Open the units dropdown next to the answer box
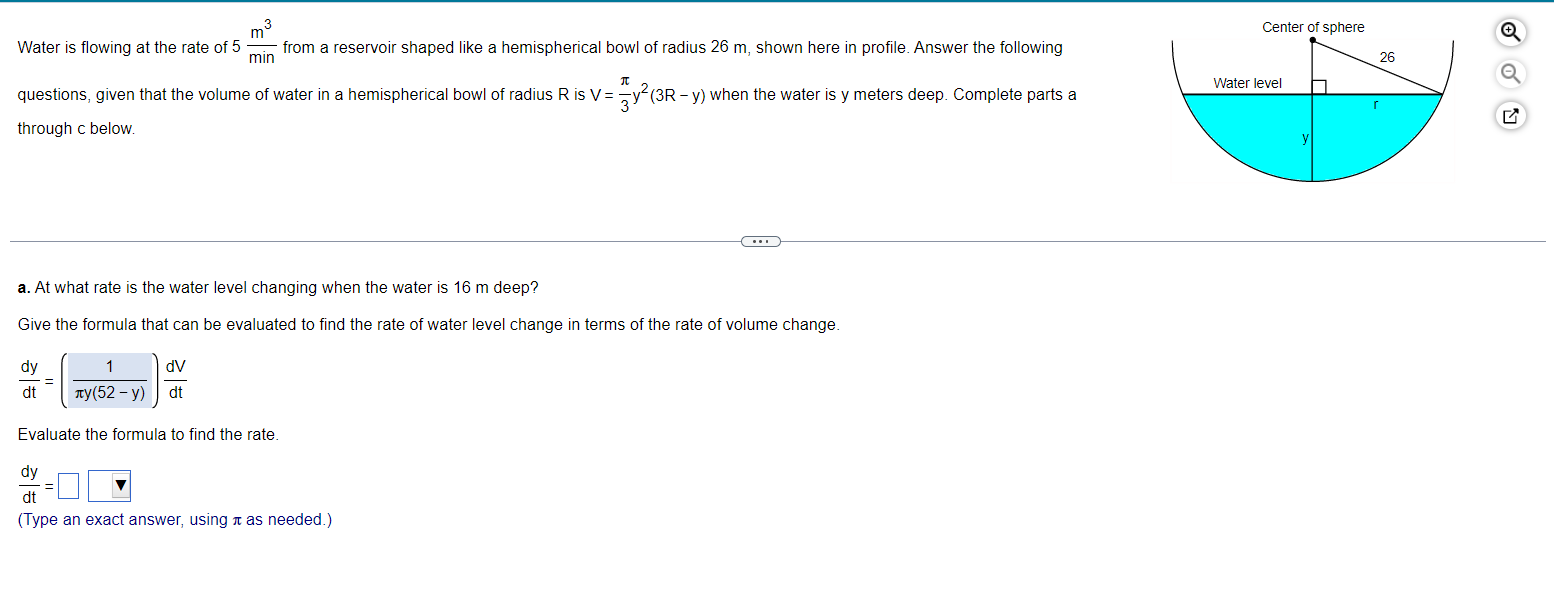The height and width of the screenshot is (595, 1554). (x=109, y=485)
